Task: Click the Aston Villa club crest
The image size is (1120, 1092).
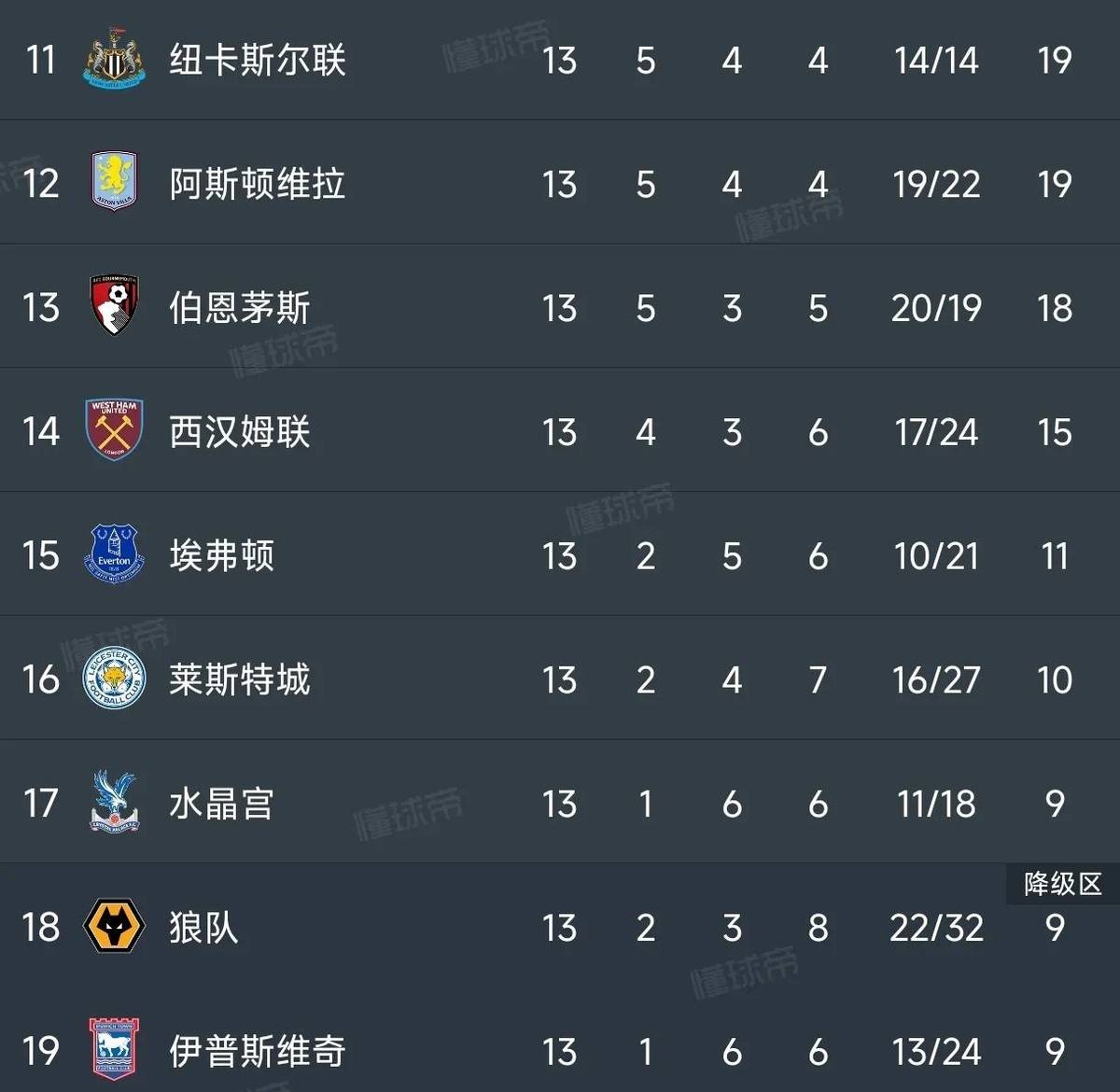Action: (x=114, y=182)
